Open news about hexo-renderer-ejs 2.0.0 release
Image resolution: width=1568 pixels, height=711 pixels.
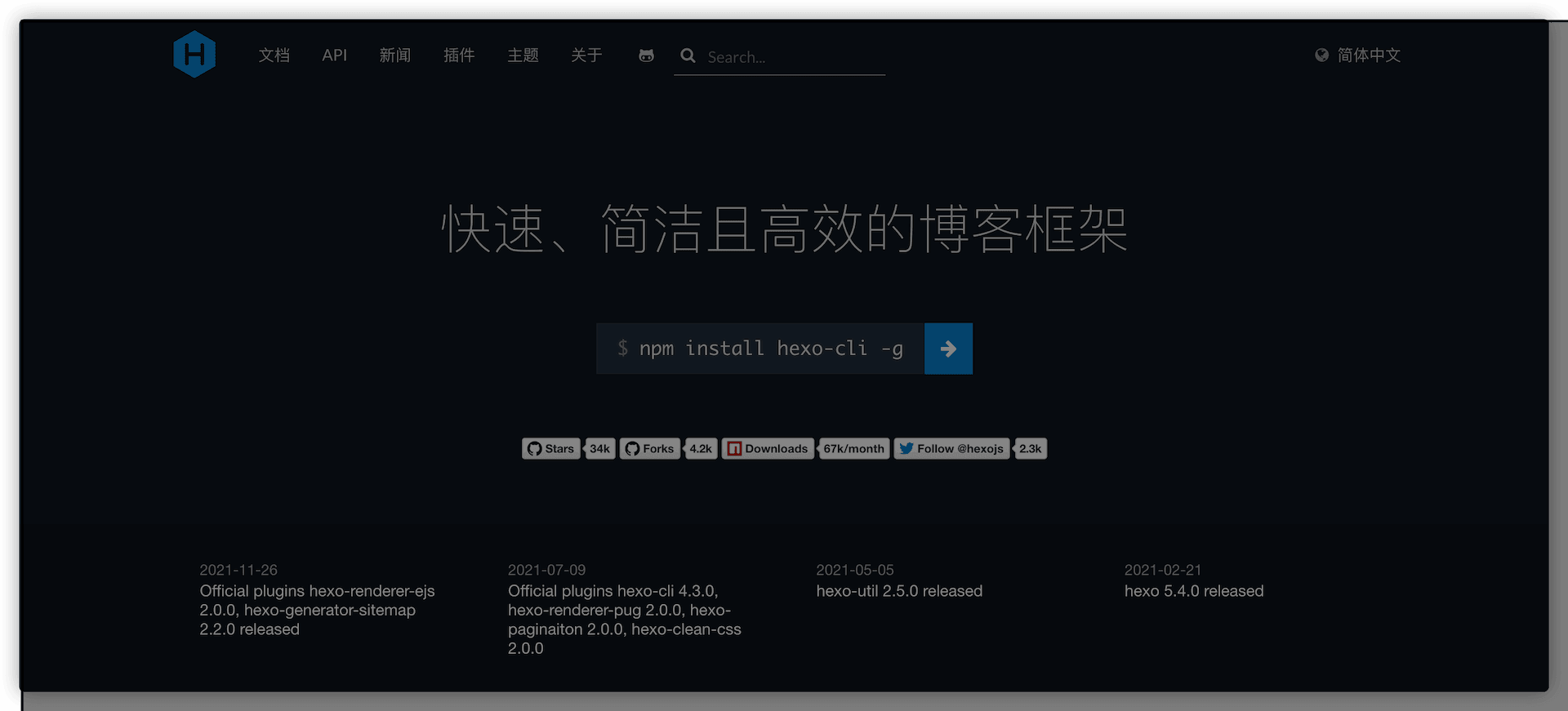pos(317,610)
